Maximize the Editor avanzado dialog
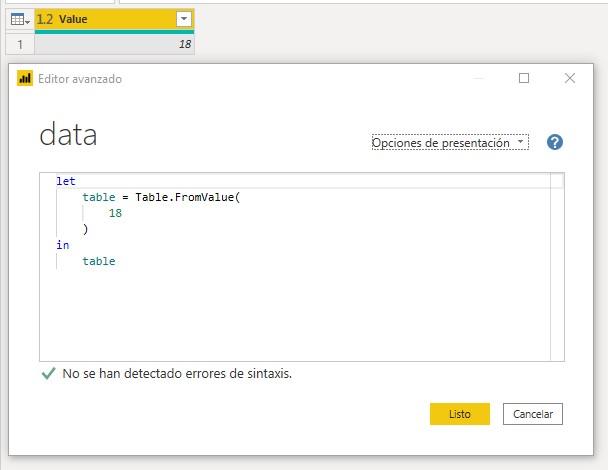 (524, 79)
